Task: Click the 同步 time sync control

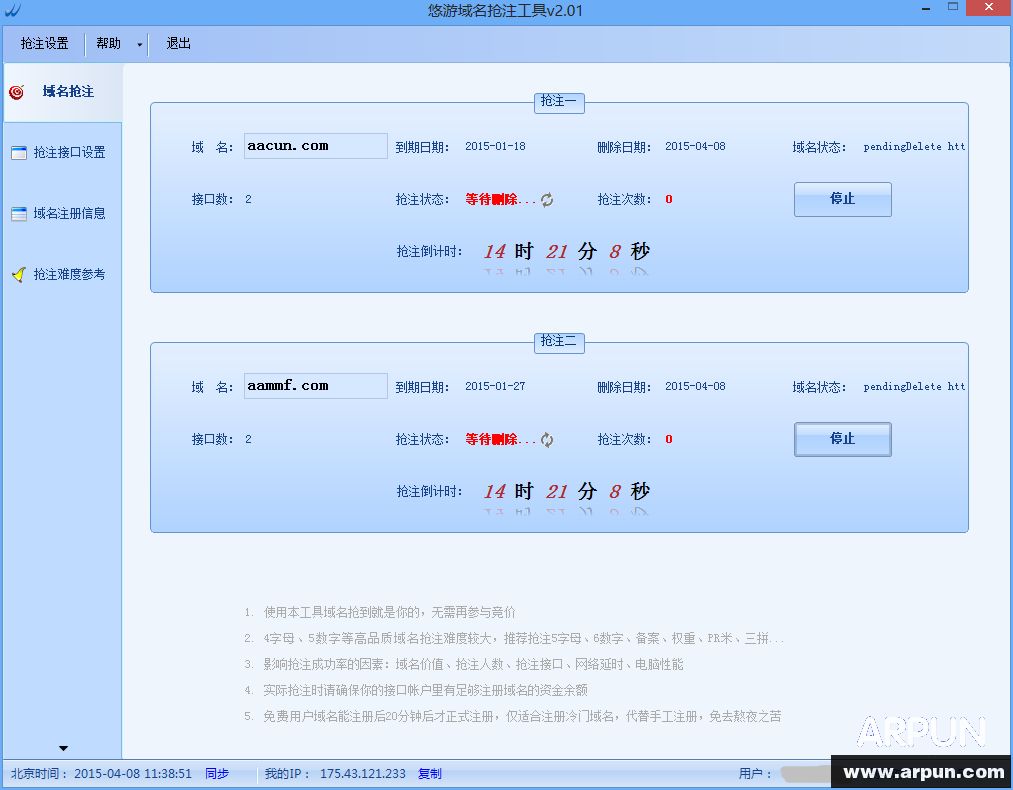Action: (216, 773)
